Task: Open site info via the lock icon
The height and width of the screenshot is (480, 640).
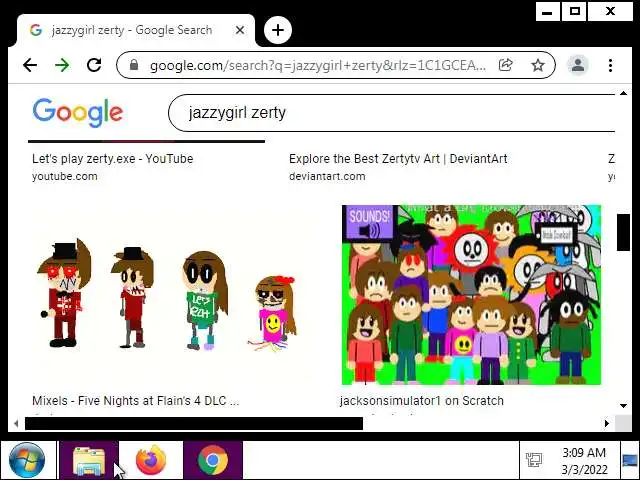Action: point(133,65)
